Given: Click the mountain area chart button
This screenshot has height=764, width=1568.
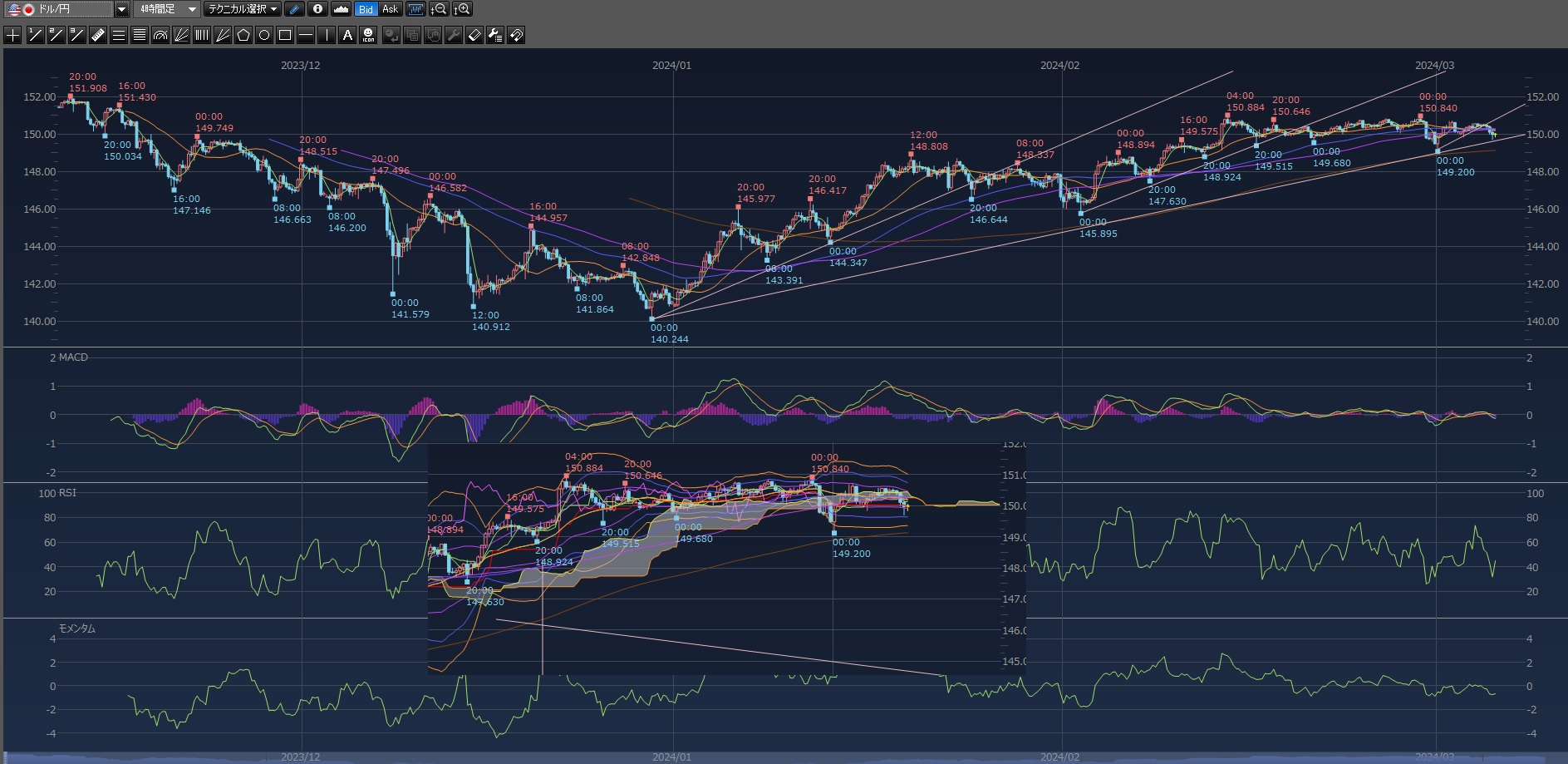Looking at the screenshot, I should [341, 9].
